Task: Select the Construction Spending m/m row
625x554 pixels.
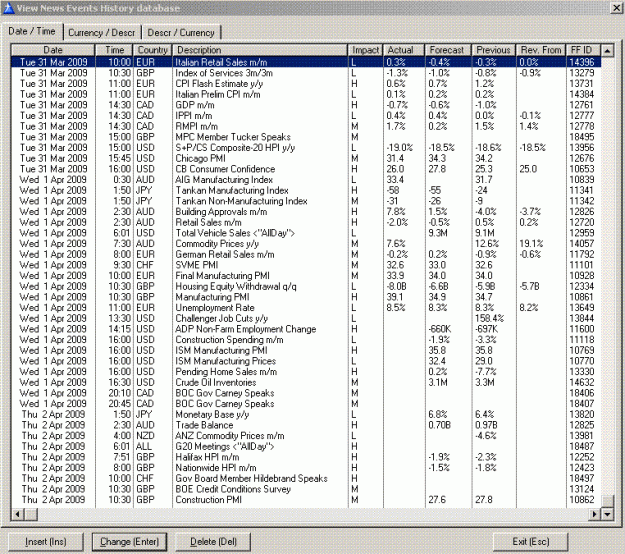Action: 306,340
